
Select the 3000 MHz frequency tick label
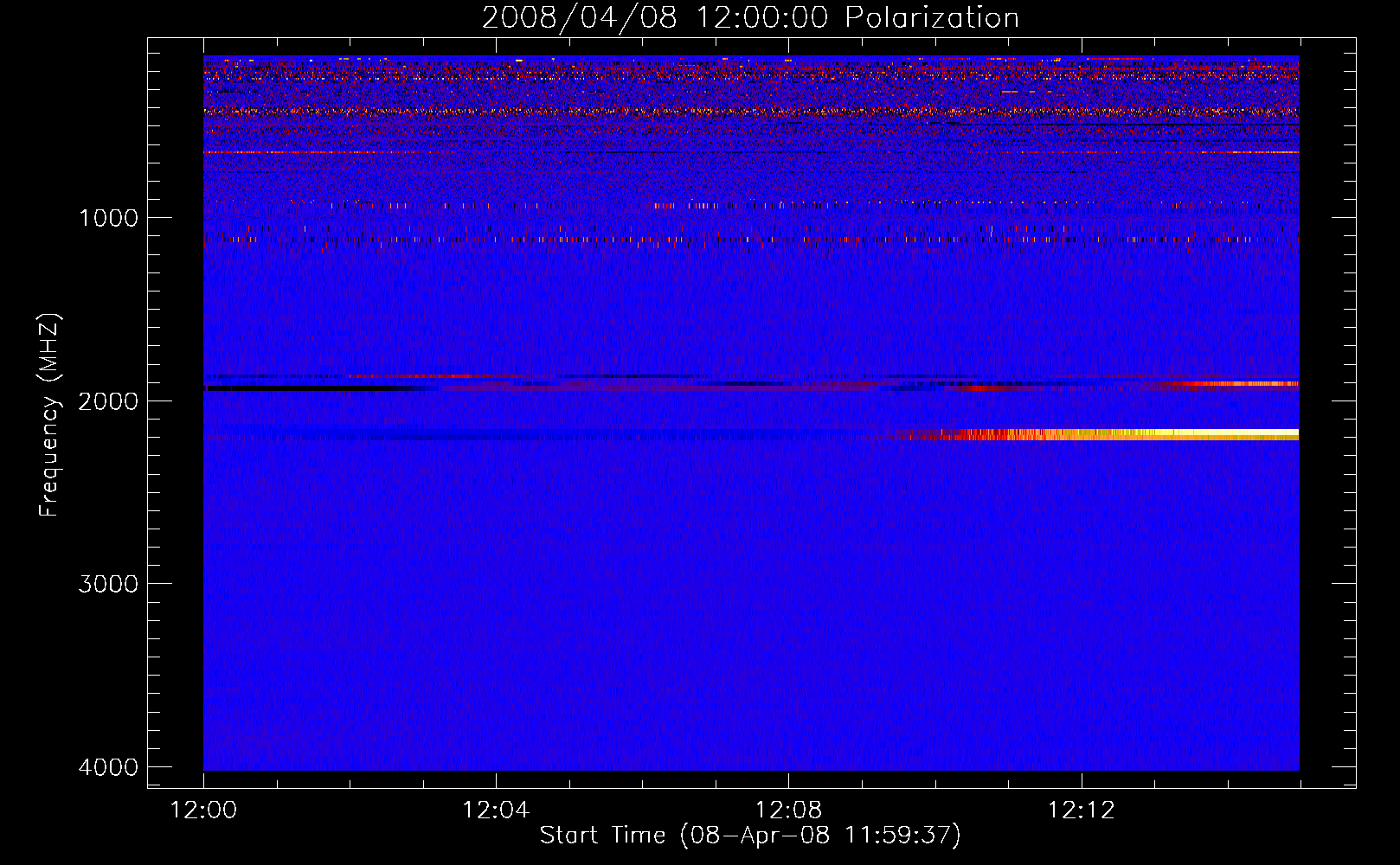[x=108, y=584]
